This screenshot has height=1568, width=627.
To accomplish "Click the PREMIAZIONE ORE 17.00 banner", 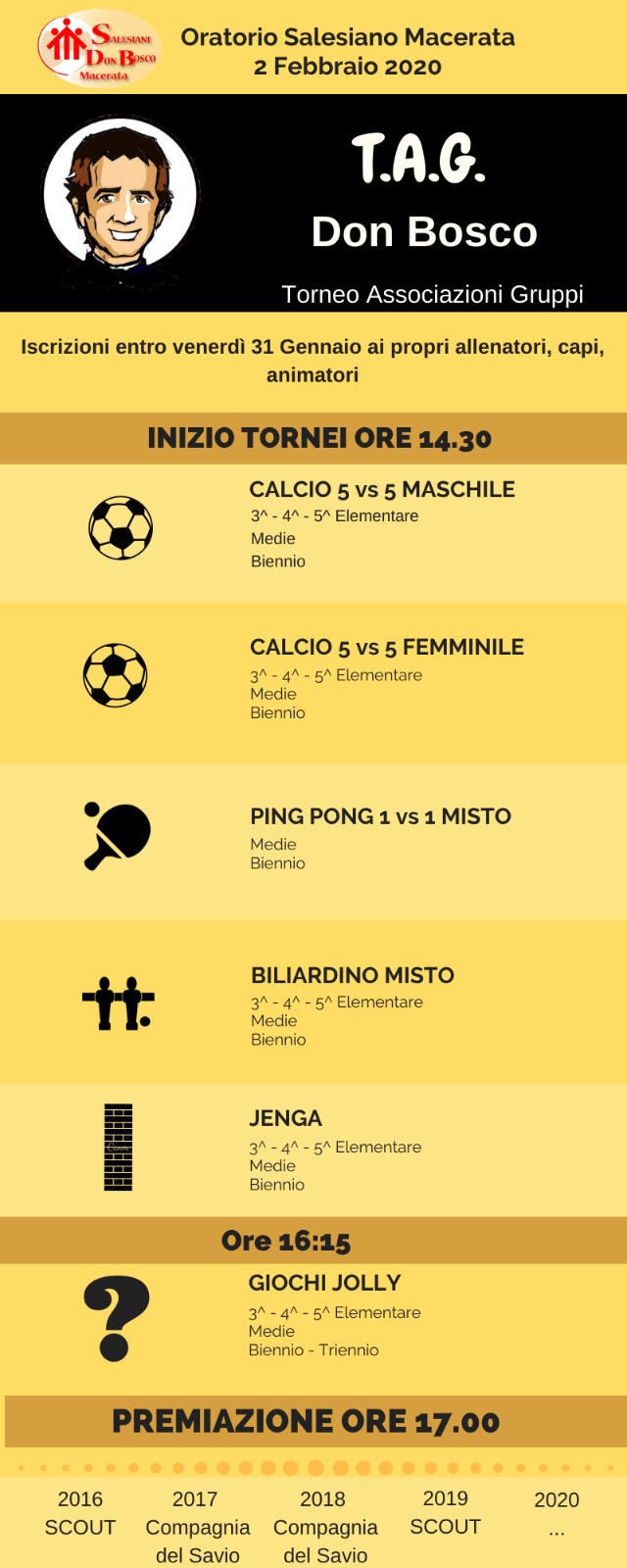I will click(312, 1421).
